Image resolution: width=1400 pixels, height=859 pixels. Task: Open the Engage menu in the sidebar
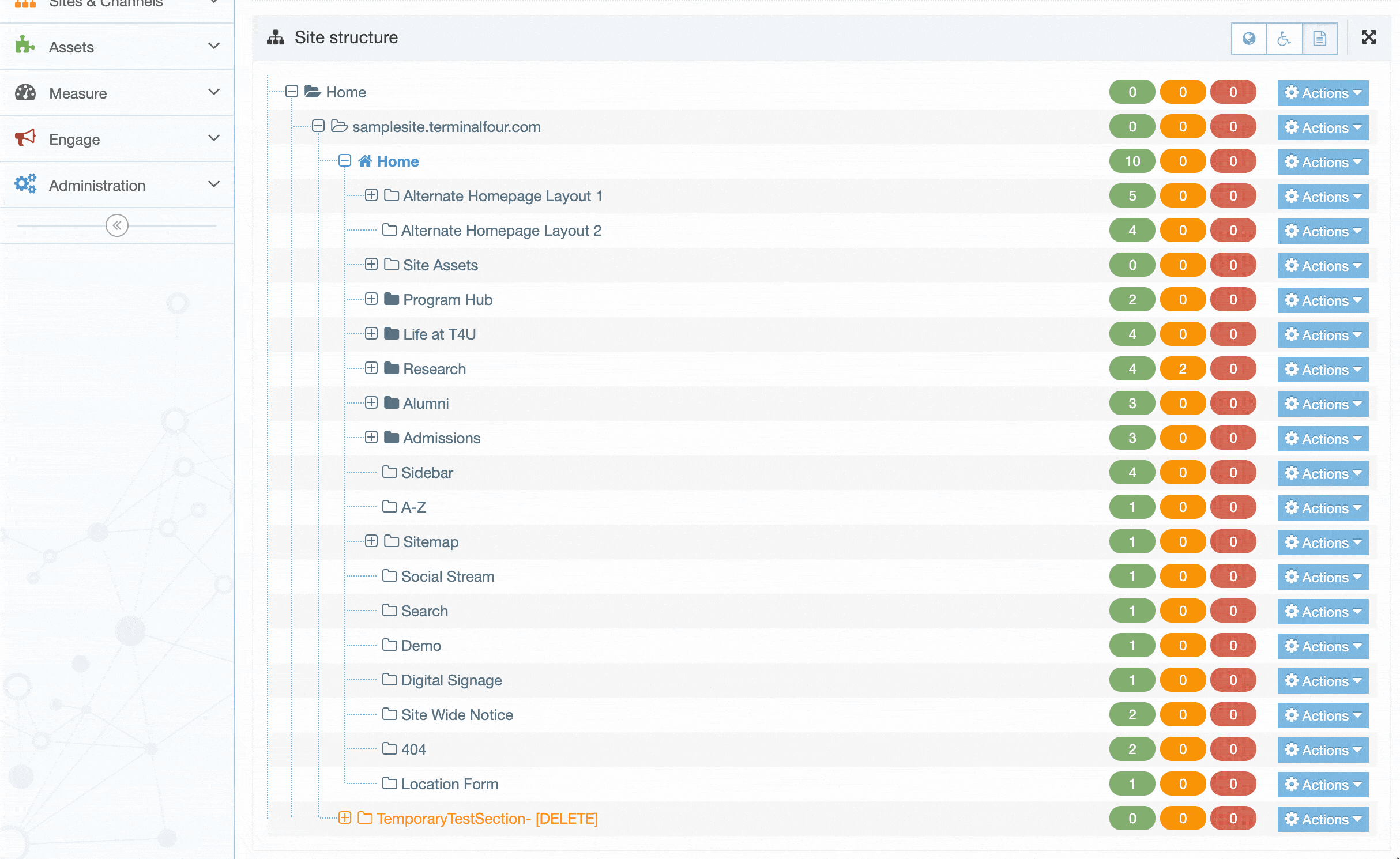[74, 139]
